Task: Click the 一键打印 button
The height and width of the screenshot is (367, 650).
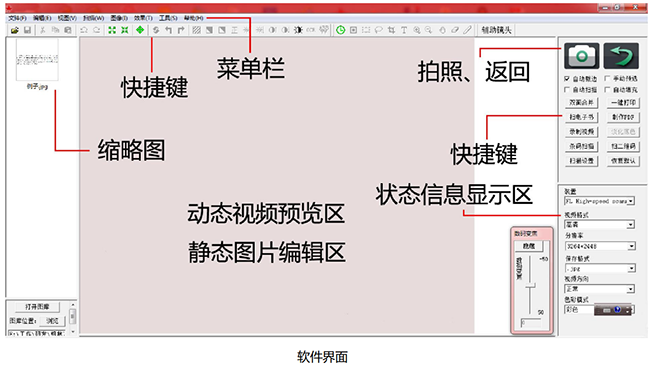Action: point(623,102)
